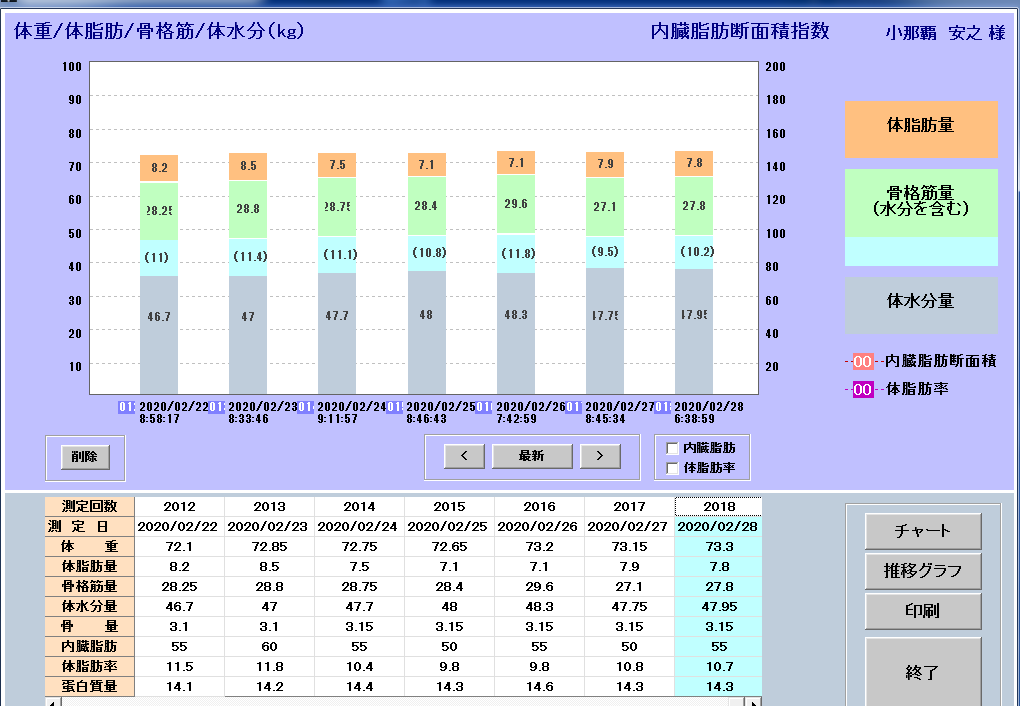Enable the 内臓脂肪 checkbox
Screen dimensions: 1020x706
tap(673, 449)
